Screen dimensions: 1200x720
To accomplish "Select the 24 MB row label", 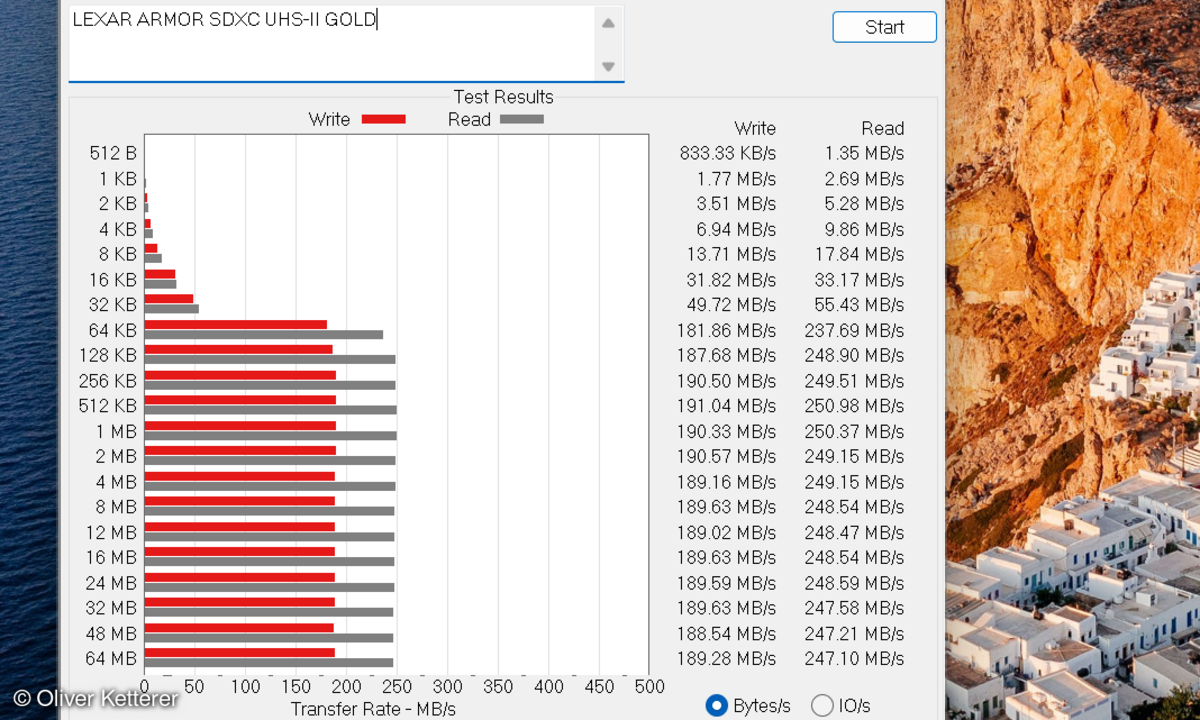I will tap(112, 583).
